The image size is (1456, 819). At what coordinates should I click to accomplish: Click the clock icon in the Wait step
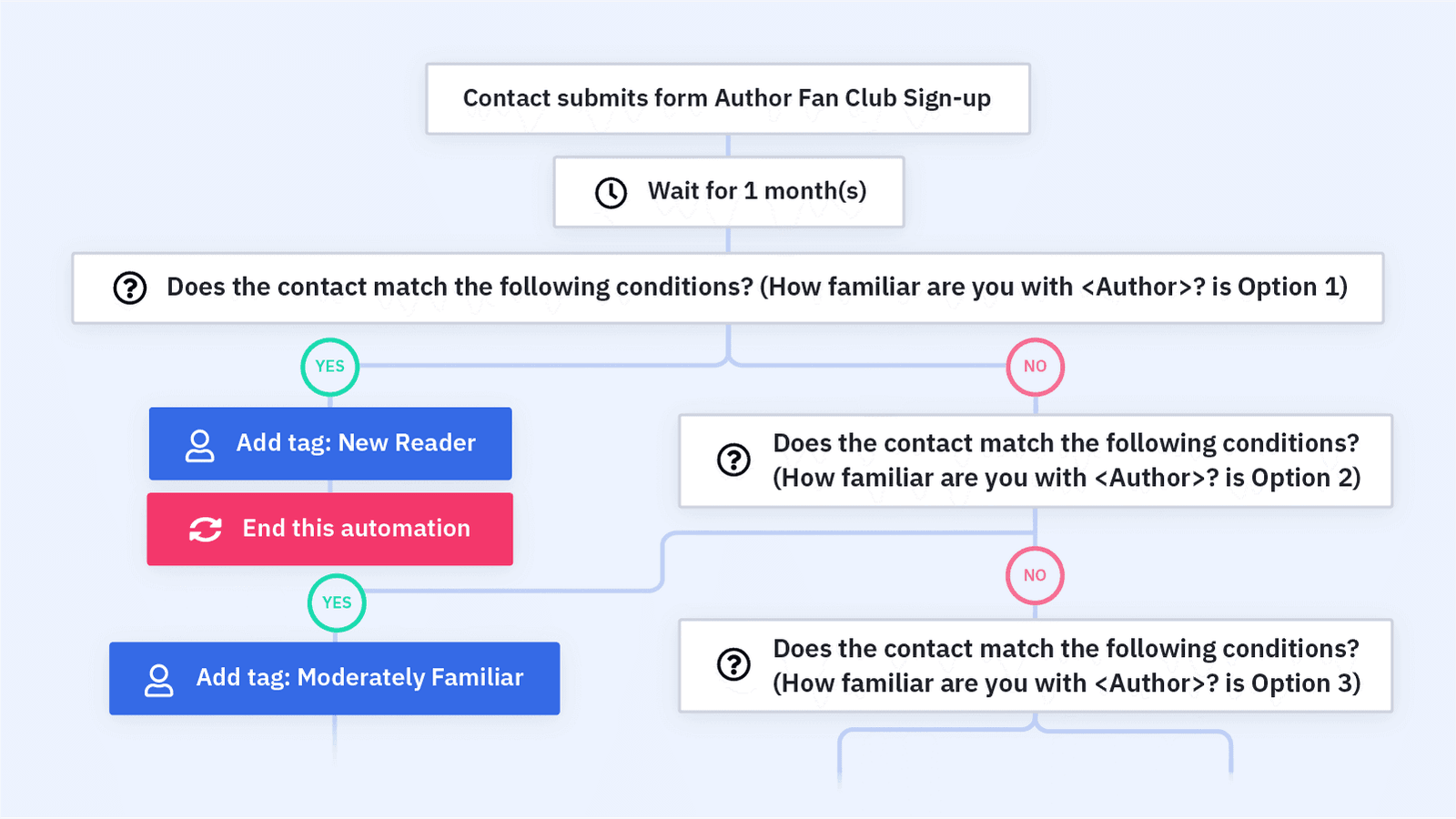[x=611, y=193]
